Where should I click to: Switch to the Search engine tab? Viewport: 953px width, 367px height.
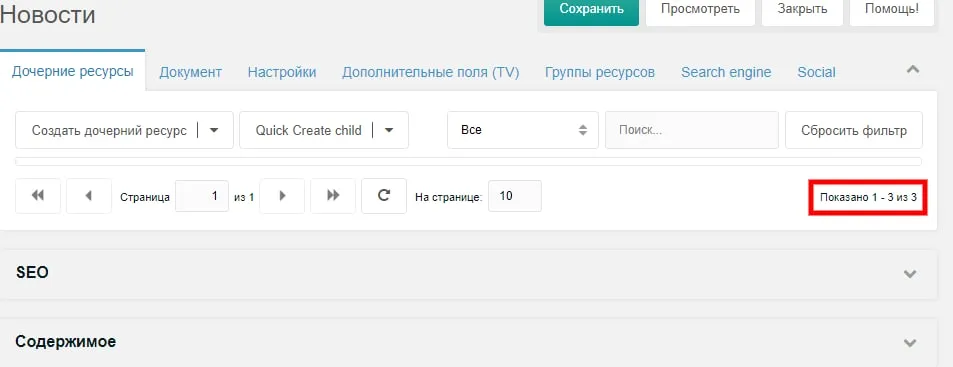coord(726,72)
